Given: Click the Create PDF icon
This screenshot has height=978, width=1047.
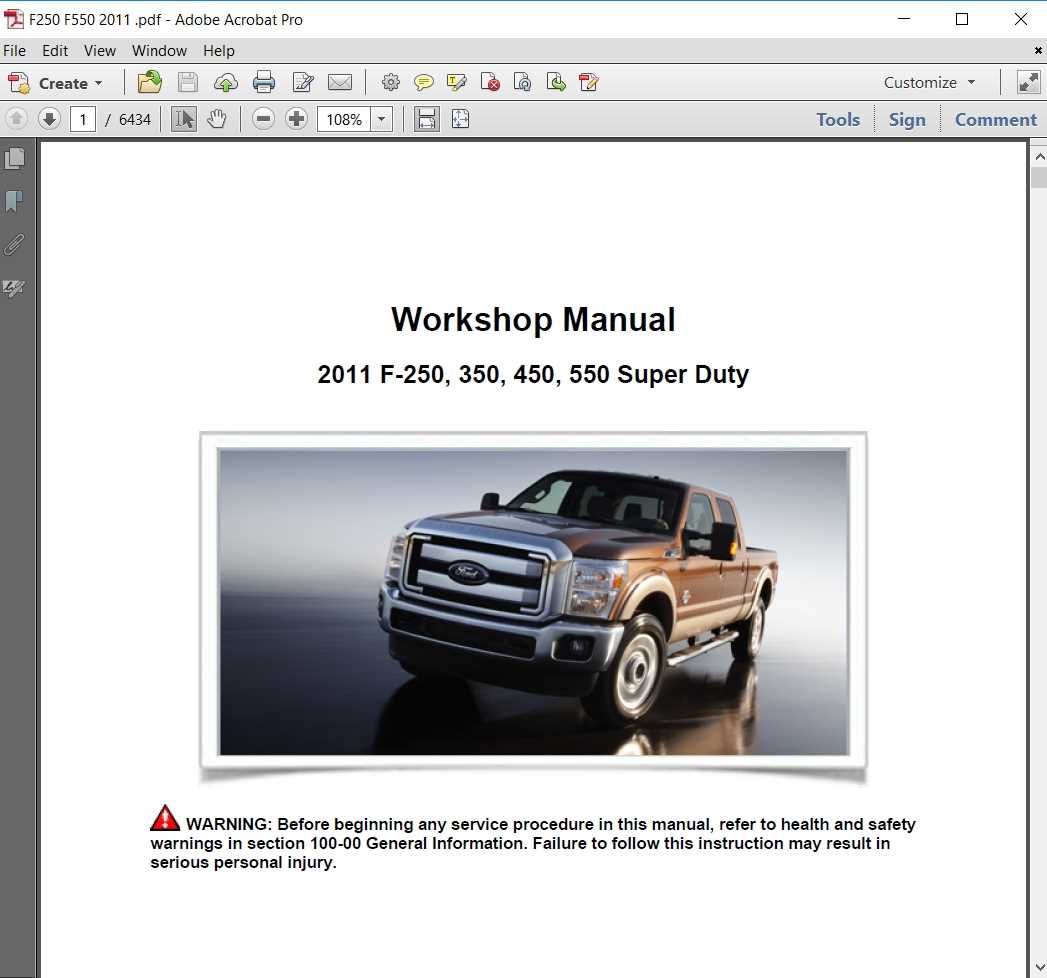Looking at the screenshot, I should pyautogui.click(x=19, y=83).
